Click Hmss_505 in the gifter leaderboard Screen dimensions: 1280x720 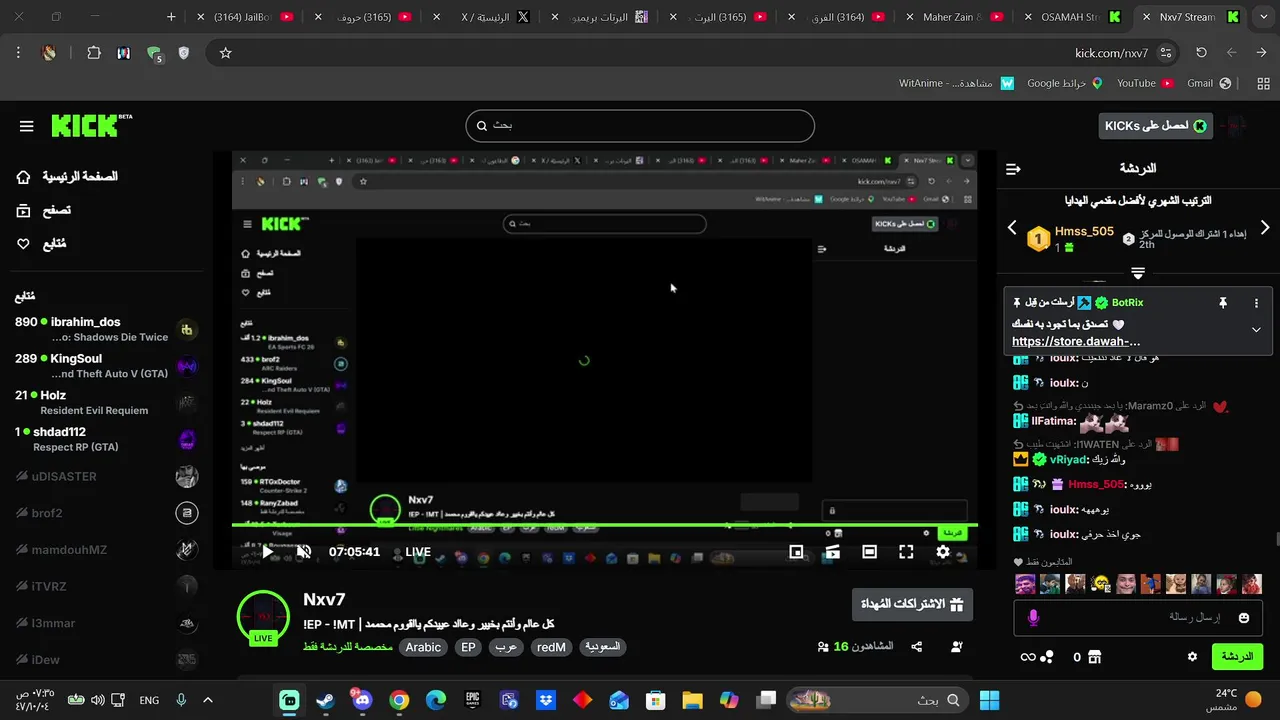tap(1084, 232)
